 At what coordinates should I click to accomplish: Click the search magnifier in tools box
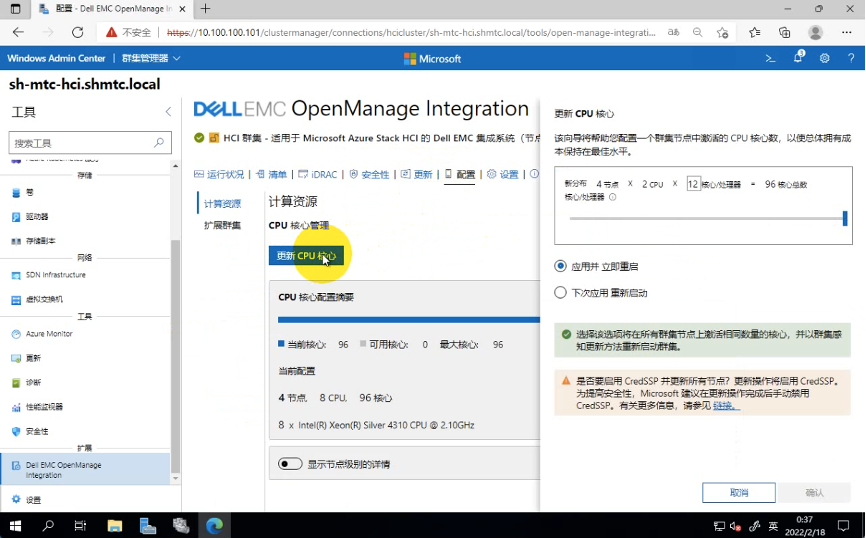coord(159,142)
